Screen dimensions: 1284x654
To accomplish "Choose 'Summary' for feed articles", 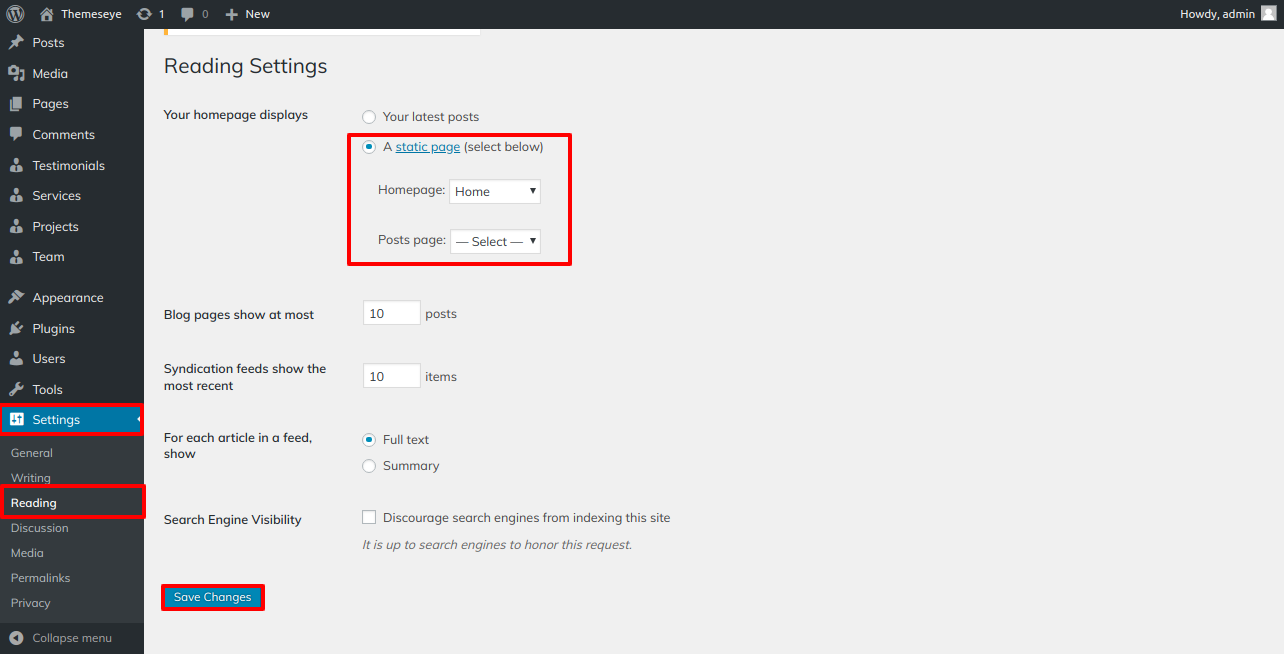I will tap(369, 465).
